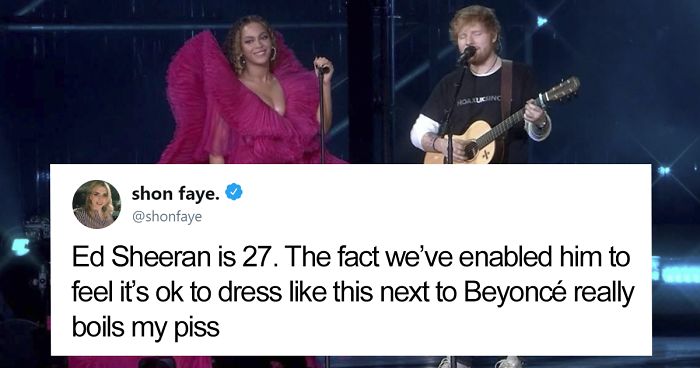
Task: Click the blue verified checkmark badge
Action: click(234, 192)
